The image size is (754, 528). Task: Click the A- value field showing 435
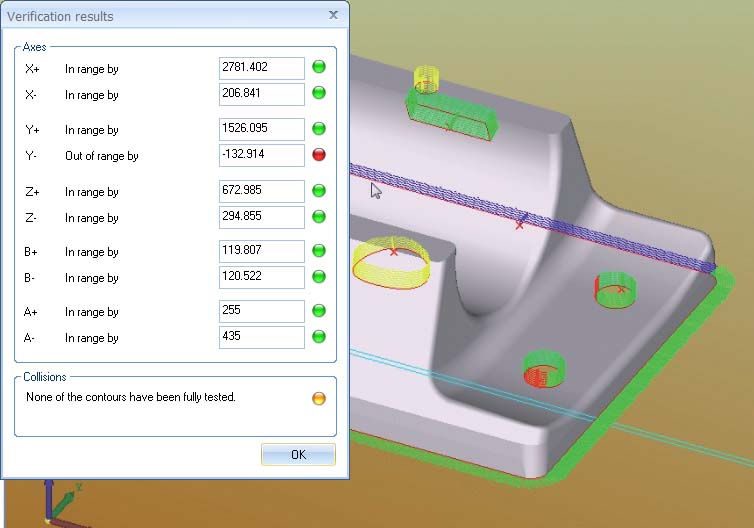pos(261,337)
